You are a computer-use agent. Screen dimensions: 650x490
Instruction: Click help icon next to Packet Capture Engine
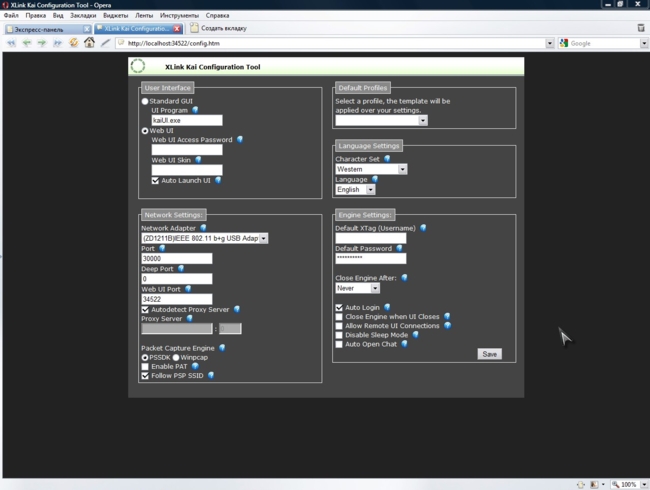(222, 347)
